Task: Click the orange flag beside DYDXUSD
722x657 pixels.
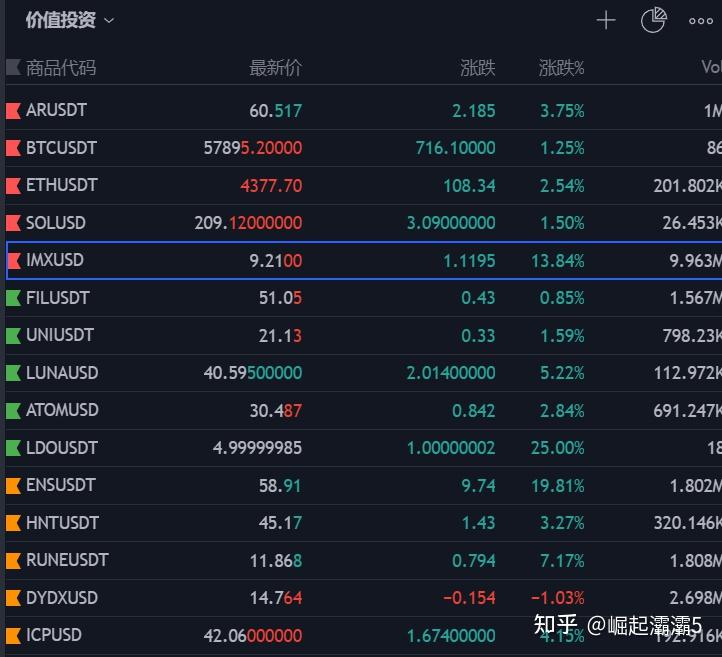Action: click(x=13, y=598)
